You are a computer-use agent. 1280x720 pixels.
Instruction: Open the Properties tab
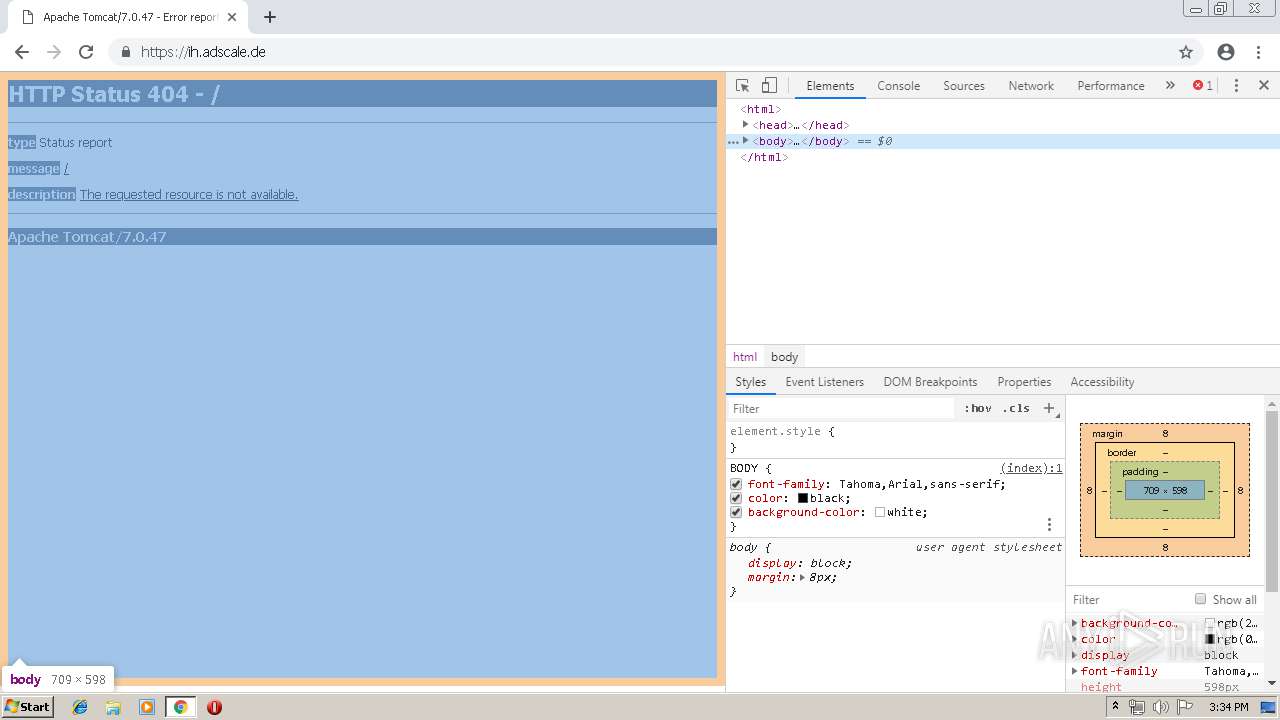pos(1024,382)
